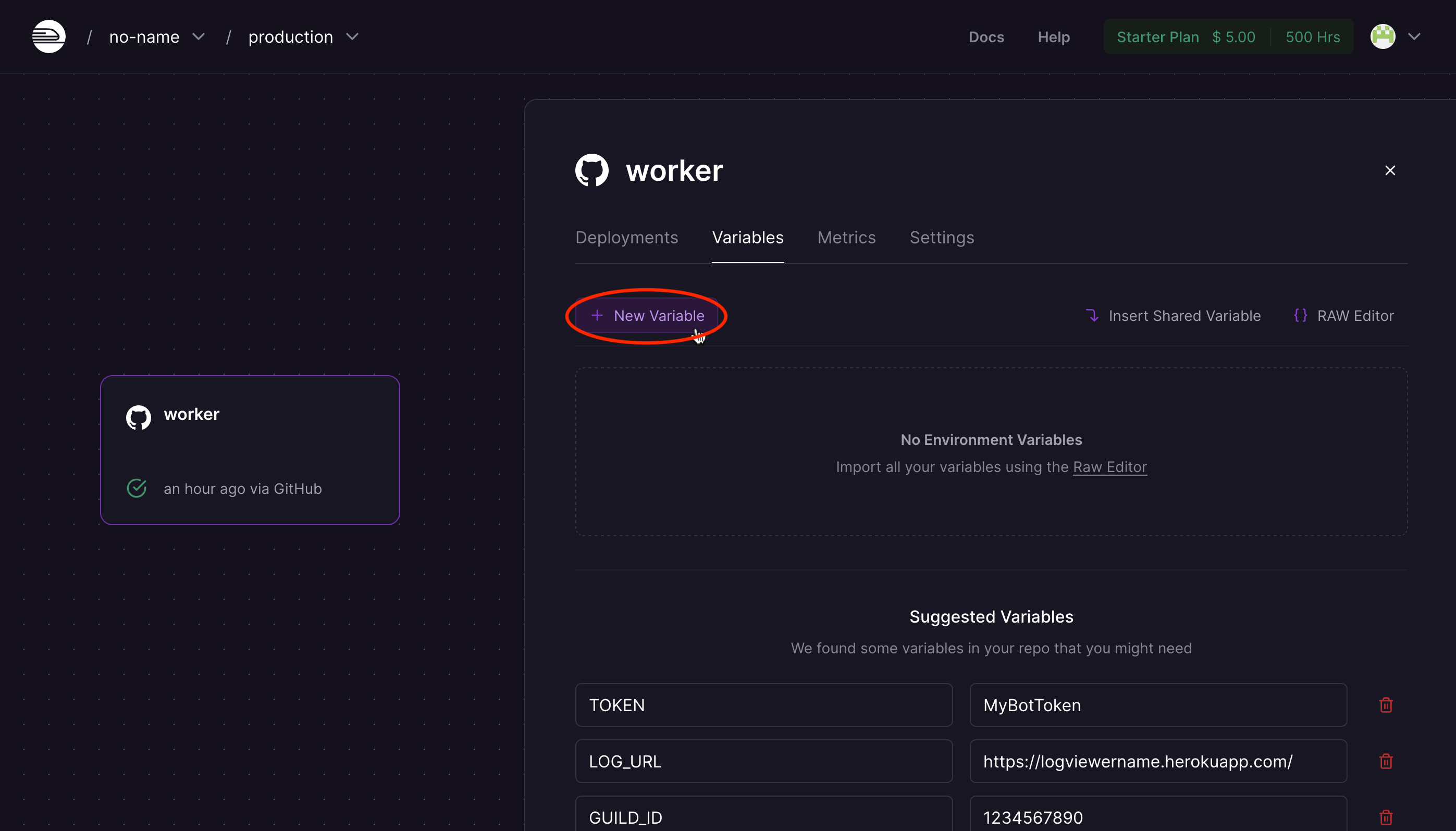The image size is (1456, 831).
Task: Open Docs from the top navigation
Action: pyautogui.click(x=986, y=36)
